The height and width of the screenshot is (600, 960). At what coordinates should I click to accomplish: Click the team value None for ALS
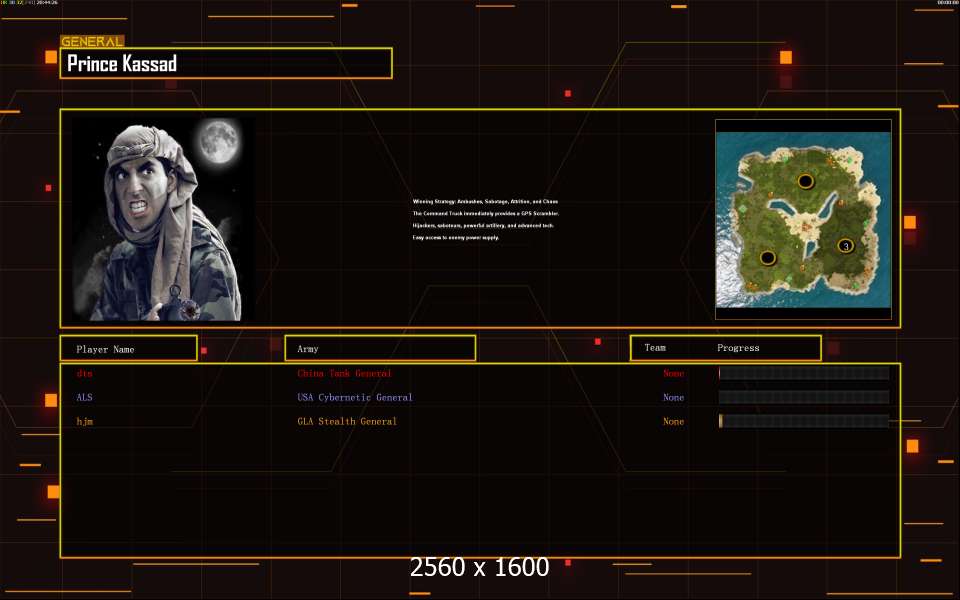(673, 397)
